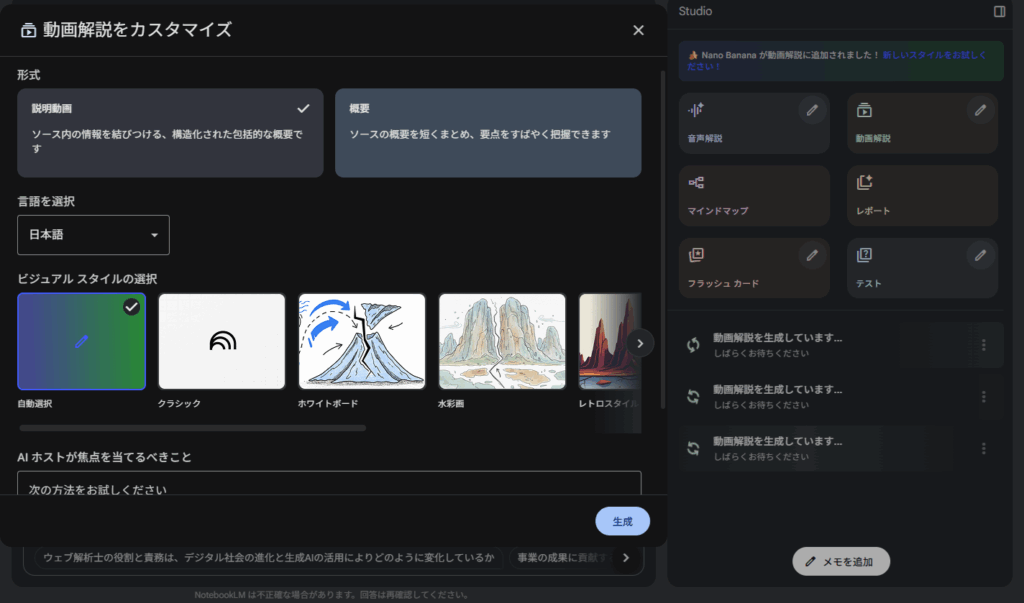
Task: Click the メモを追加 button
Action: tap(840, 561)
